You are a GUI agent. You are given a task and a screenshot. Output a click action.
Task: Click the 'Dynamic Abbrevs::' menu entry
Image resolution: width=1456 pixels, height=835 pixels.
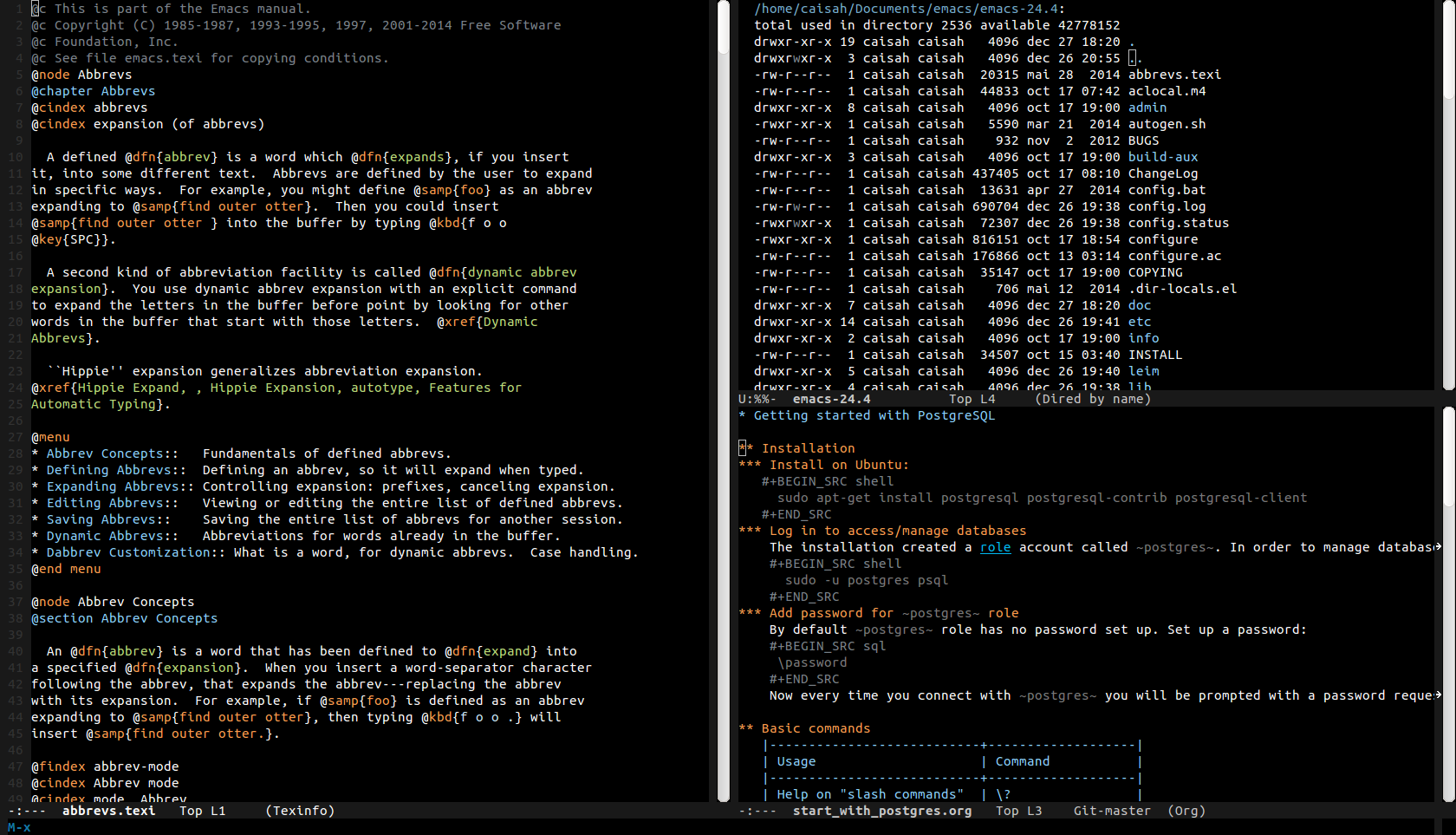point(112,536)
